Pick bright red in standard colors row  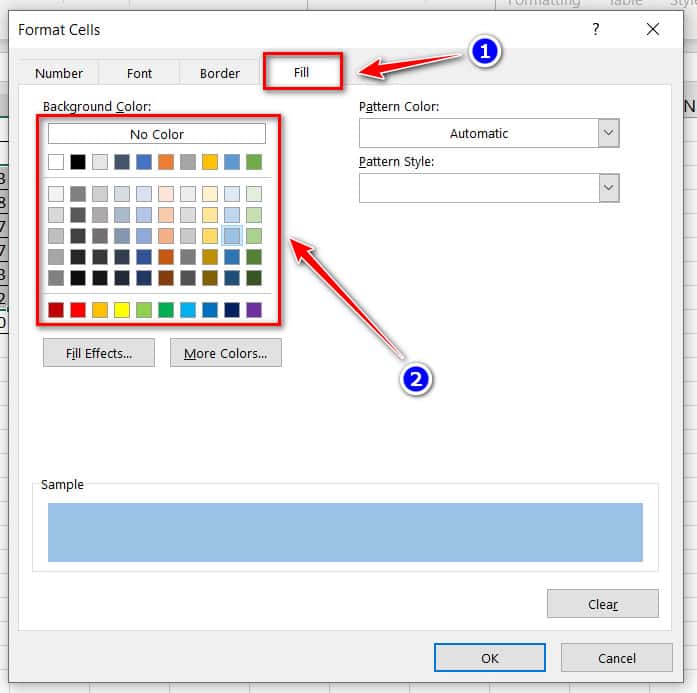point(78,310)
